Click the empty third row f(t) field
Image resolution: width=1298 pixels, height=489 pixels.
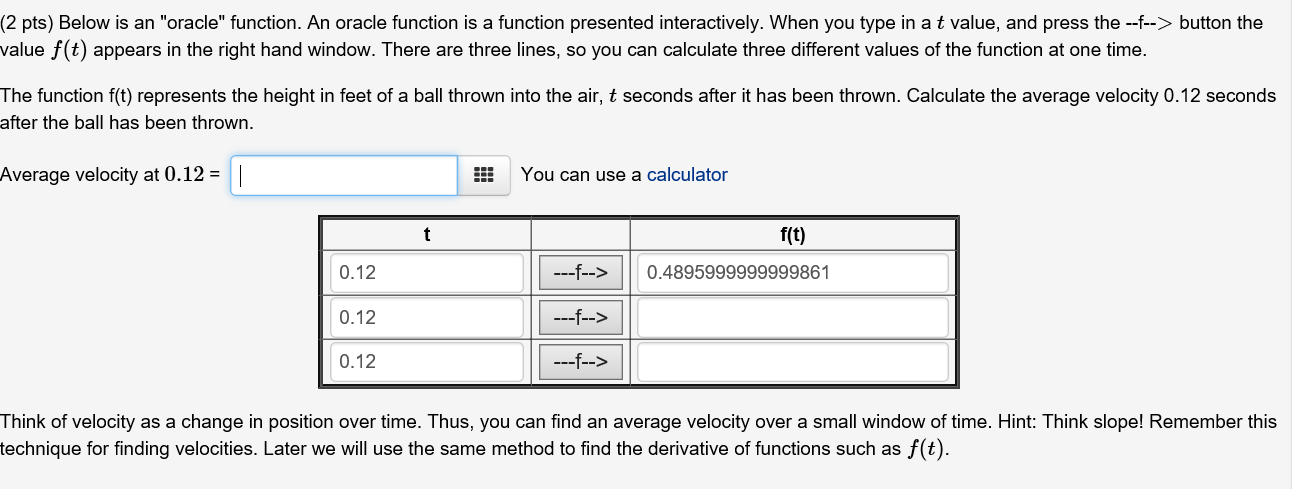click(x=792, y=361)
